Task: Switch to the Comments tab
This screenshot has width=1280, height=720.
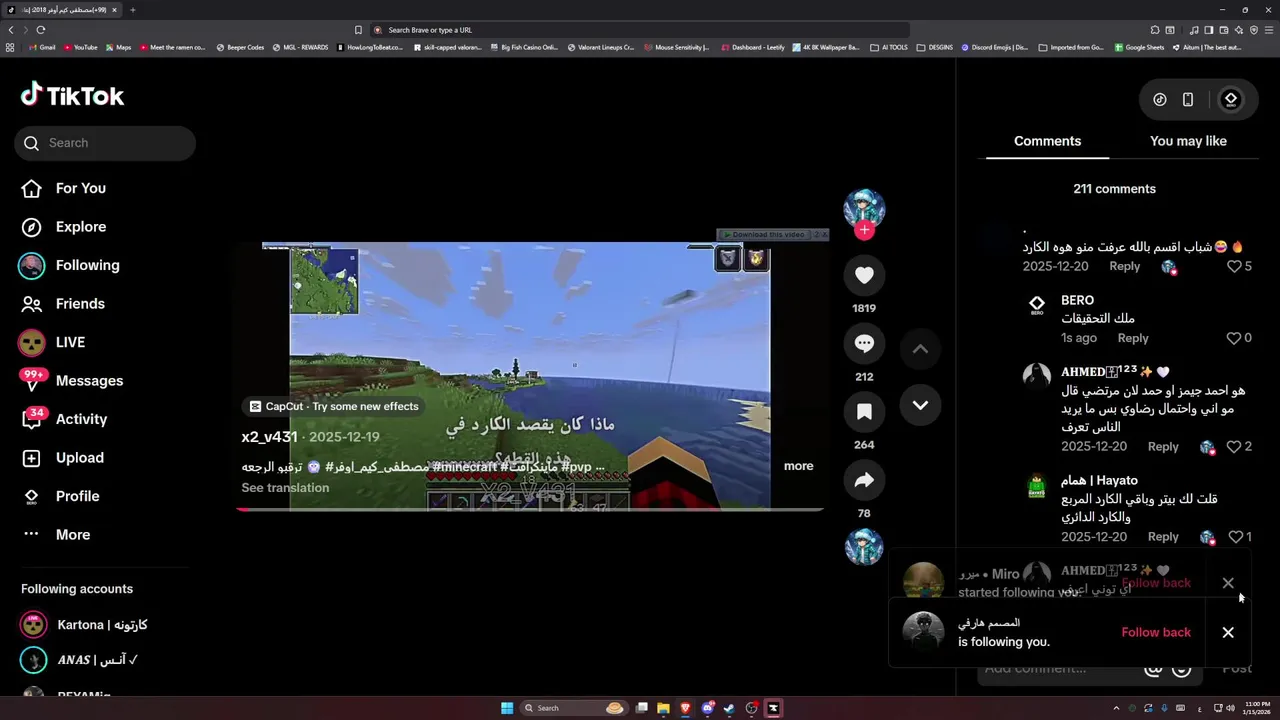Action: pyautogui.click(x=1047, y=141)
